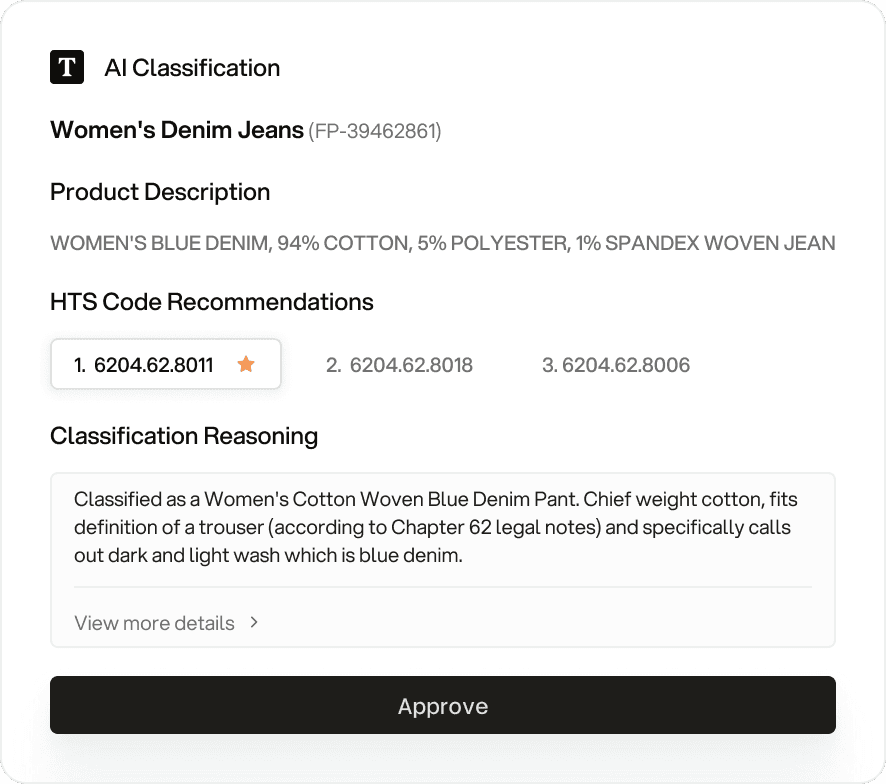Click the chevron next to View more details
886x784 pixels.
(254, 622)
